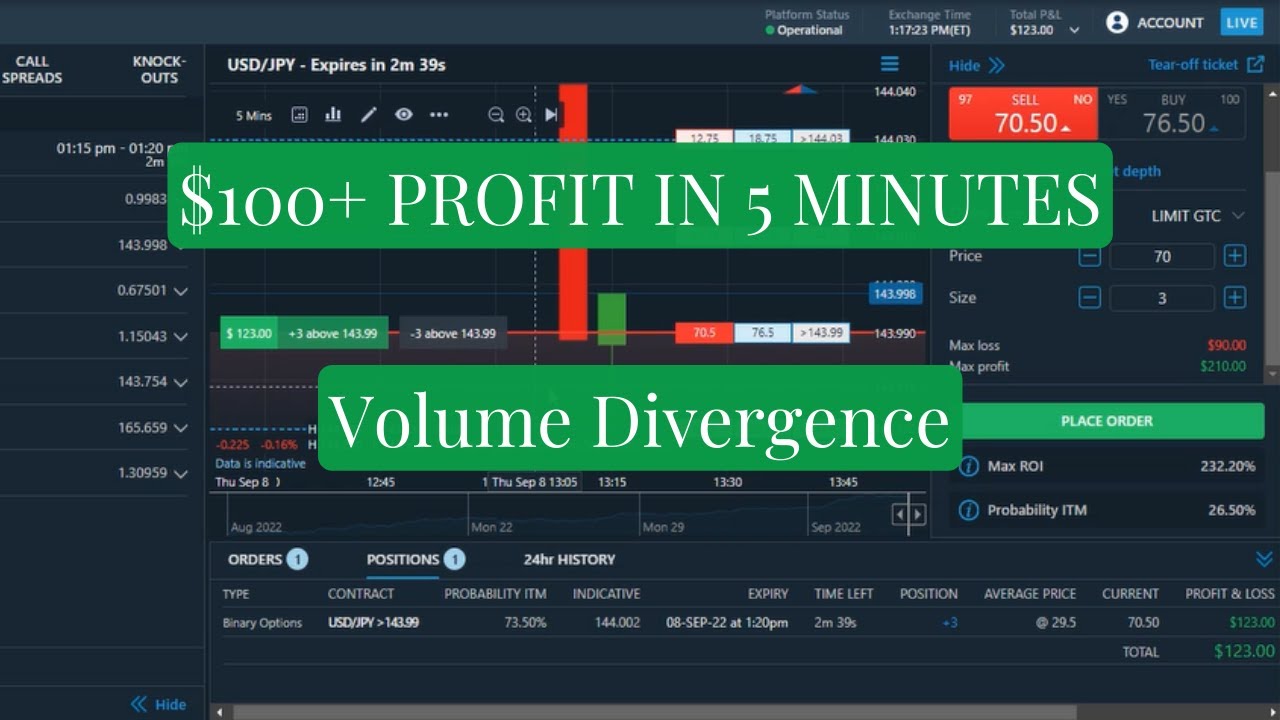Expand the 0.67501 market row
The image size is (1280, 720).
coord(180,291)
